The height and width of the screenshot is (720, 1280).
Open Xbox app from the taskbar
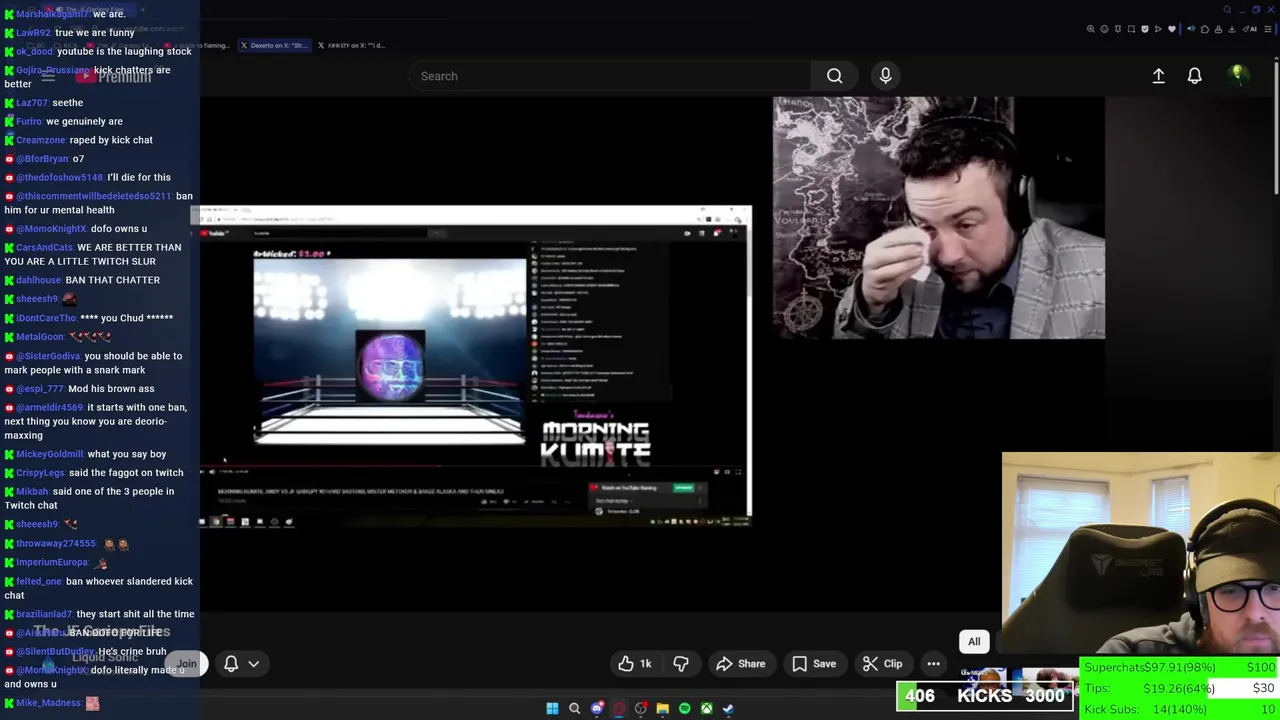706,708
